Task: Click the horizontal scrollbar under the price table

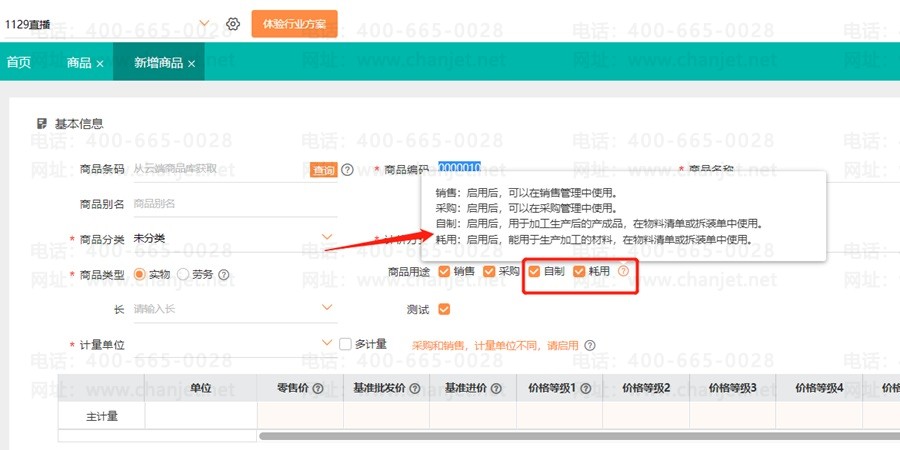Action: 580,436
